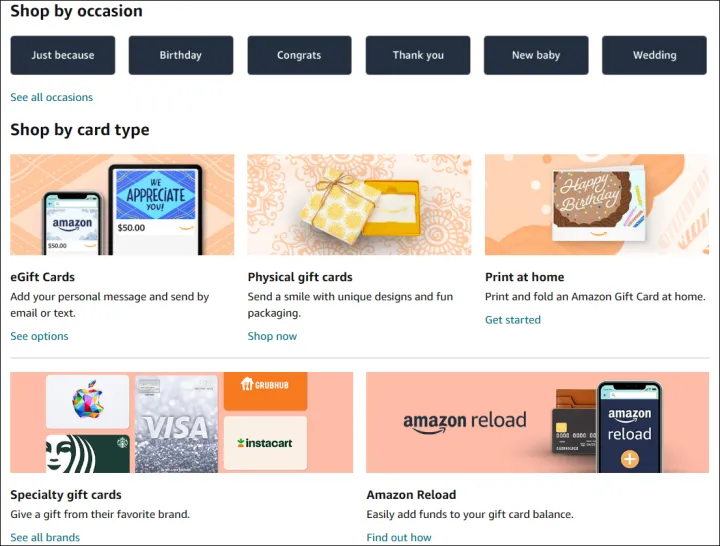The image size is (720, 546).
Task: Select the Thank you occasion button
Action: pyautogui.click(x=418, y=55)
